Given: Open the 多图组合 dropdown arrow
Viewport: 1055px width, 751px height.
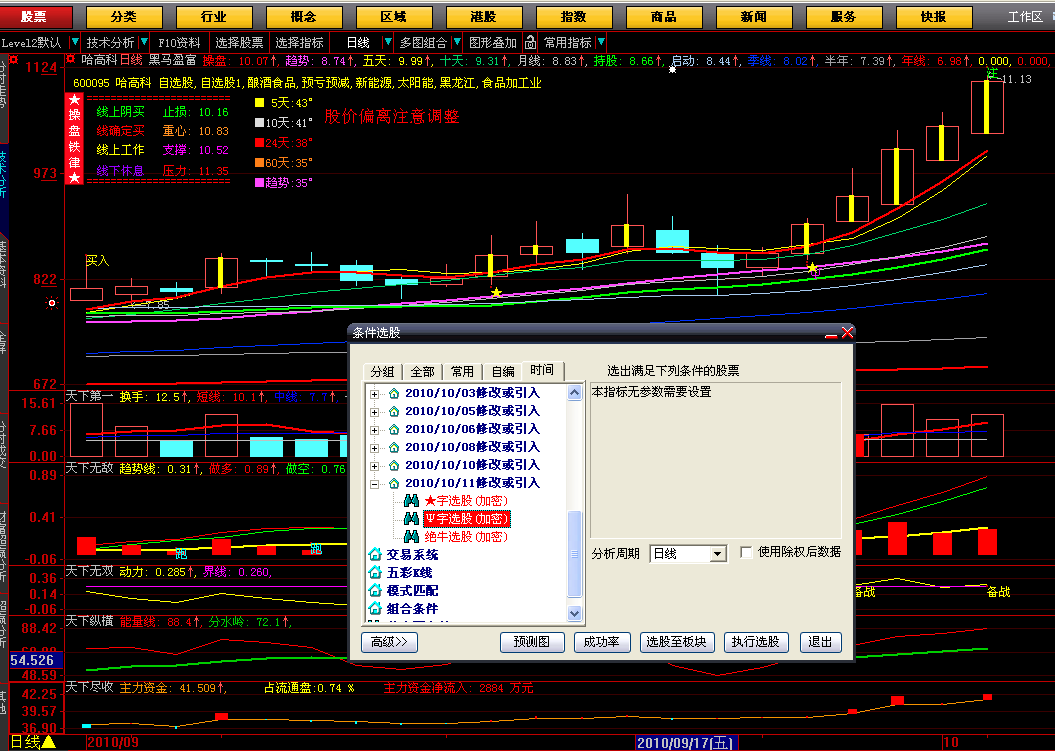Looking at the screenshot, I should coord(457,42).
